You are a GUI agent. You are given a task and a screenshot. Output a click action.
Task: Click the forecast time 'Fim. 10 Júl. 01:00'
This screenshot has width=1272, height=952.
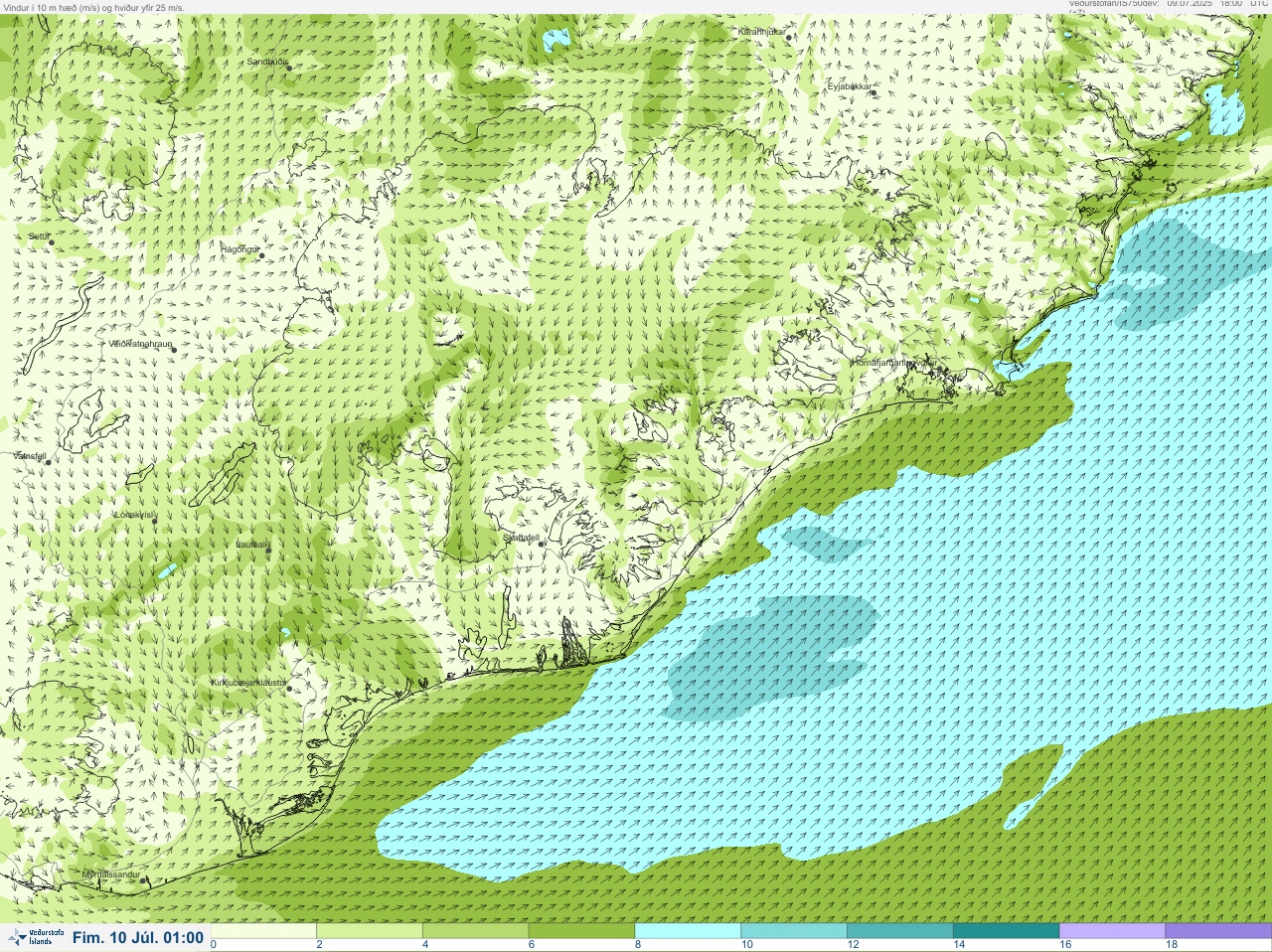pos(138,937)
